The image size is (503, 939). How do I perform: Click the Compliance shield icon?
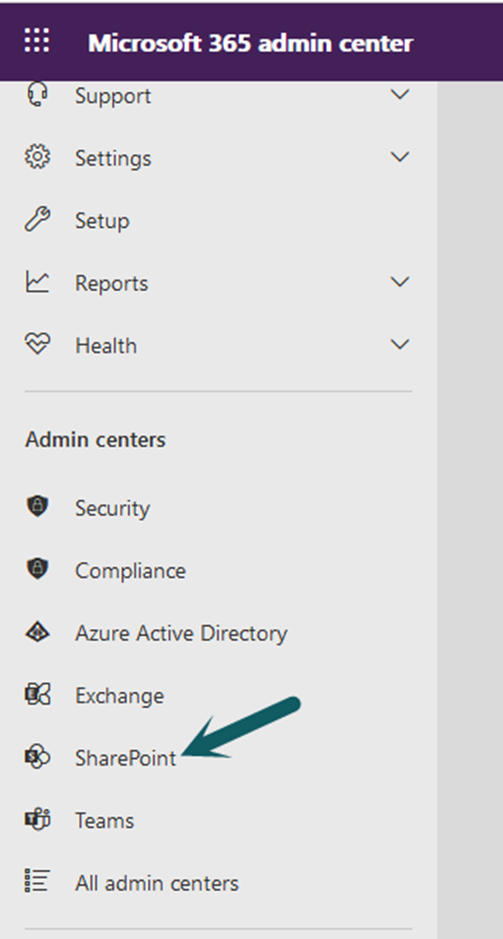coord(37,569)
